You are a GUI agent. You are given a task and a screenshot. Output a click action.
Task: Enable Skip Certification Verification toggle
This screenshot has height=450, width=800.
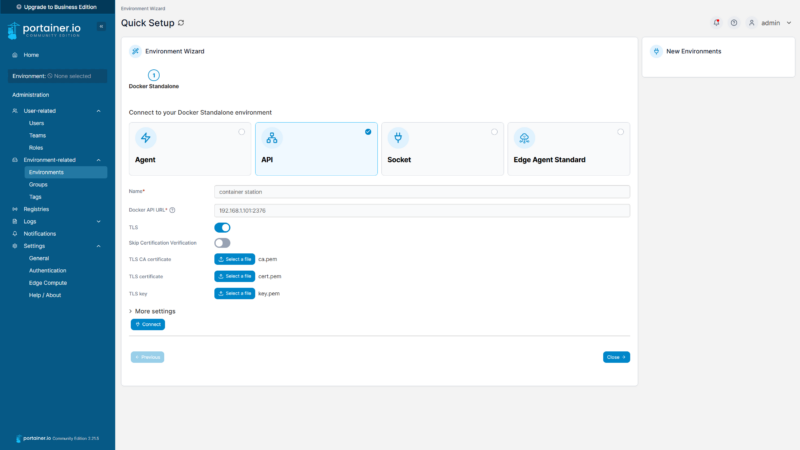click(x=222, y=243)
